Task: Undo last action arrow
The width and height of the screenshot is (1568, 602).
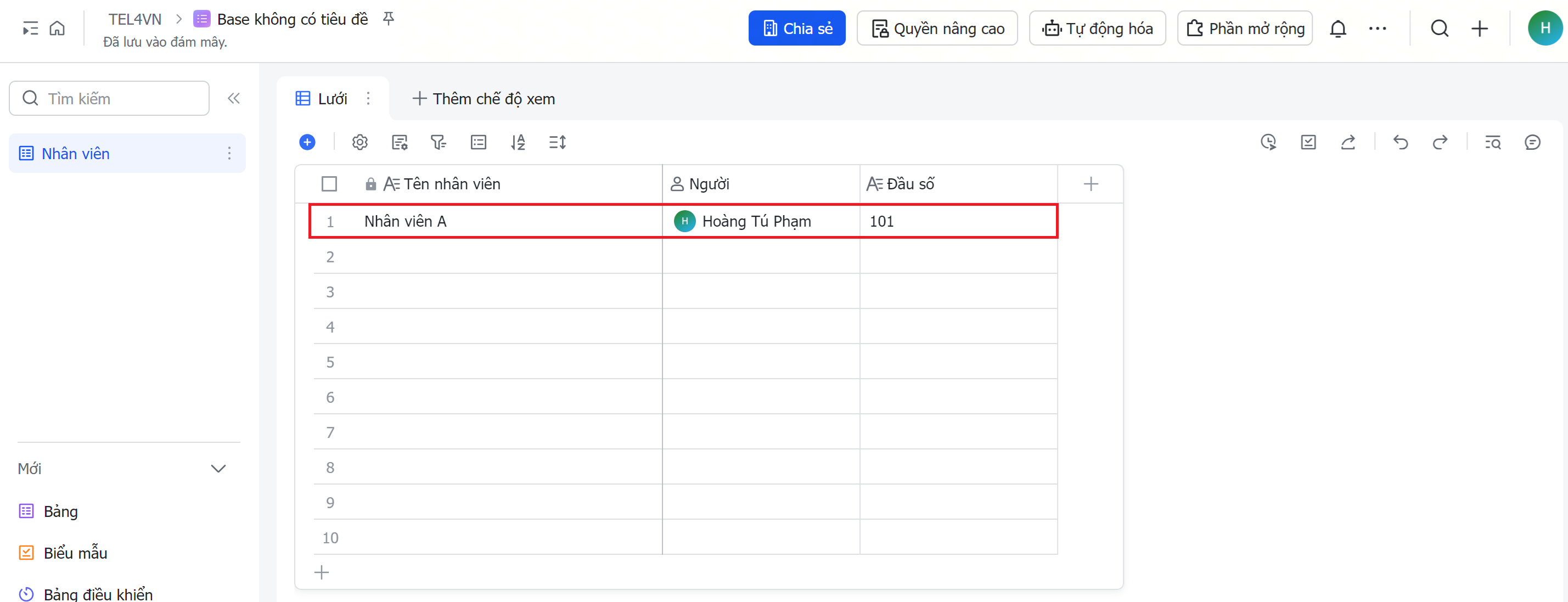Action: pos(1401,143)
